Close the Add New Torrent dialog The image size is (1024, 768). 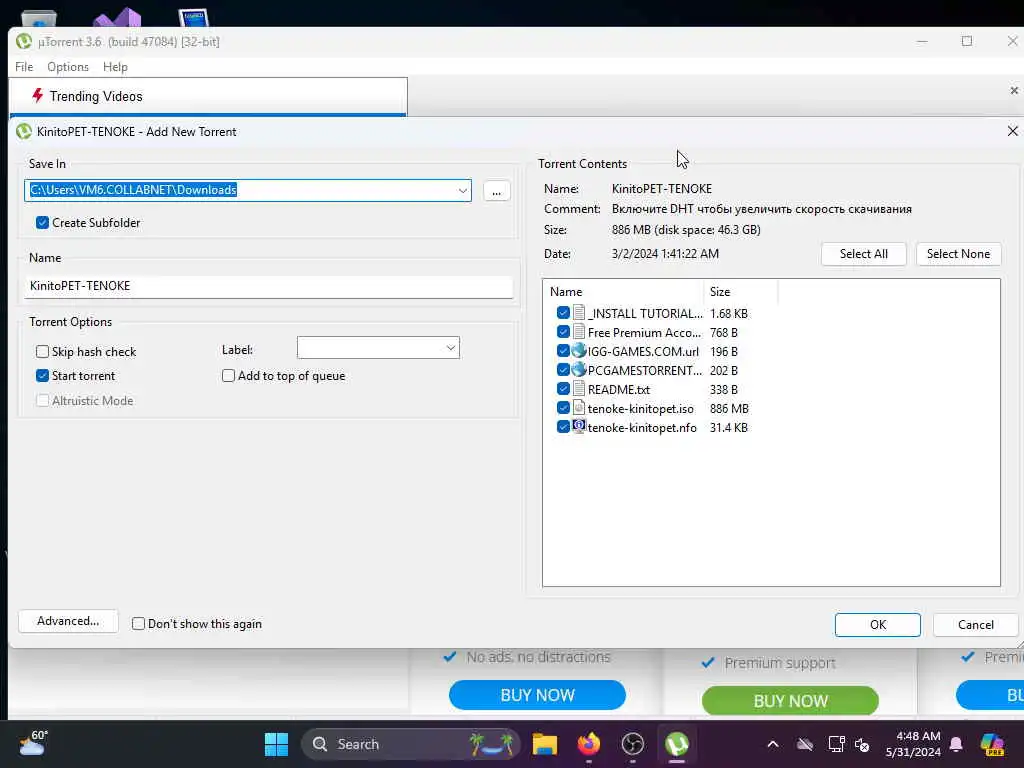click(1012, 131)
